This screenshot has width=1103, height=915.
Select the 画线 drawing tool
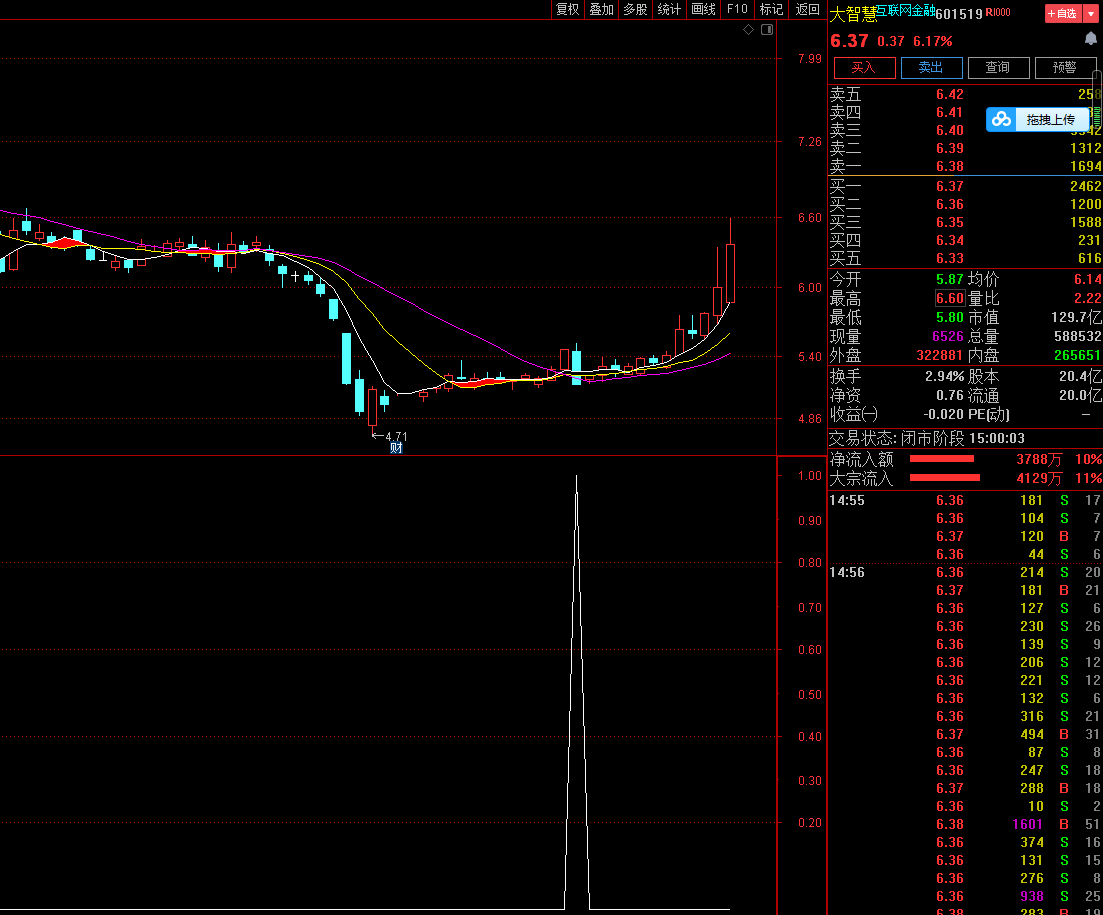point(703,9)
